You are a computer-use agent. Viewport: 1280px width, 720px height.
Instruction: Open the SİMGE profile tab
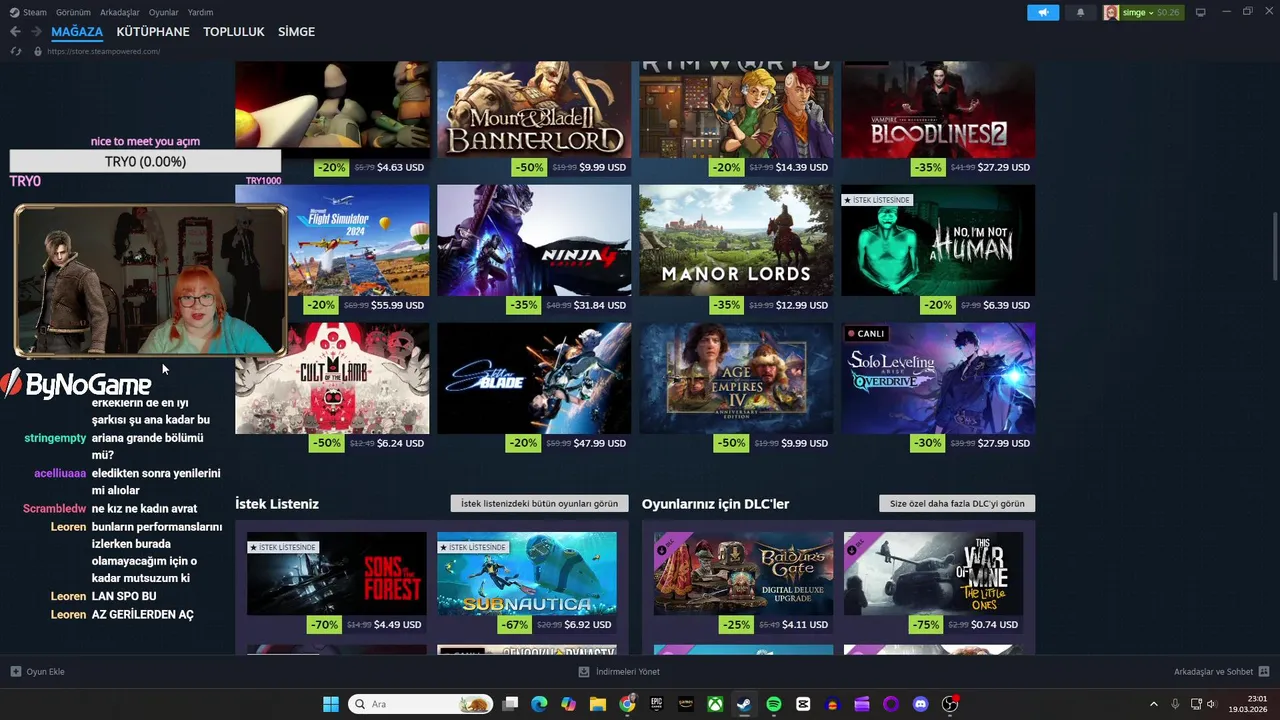(296, 31)
